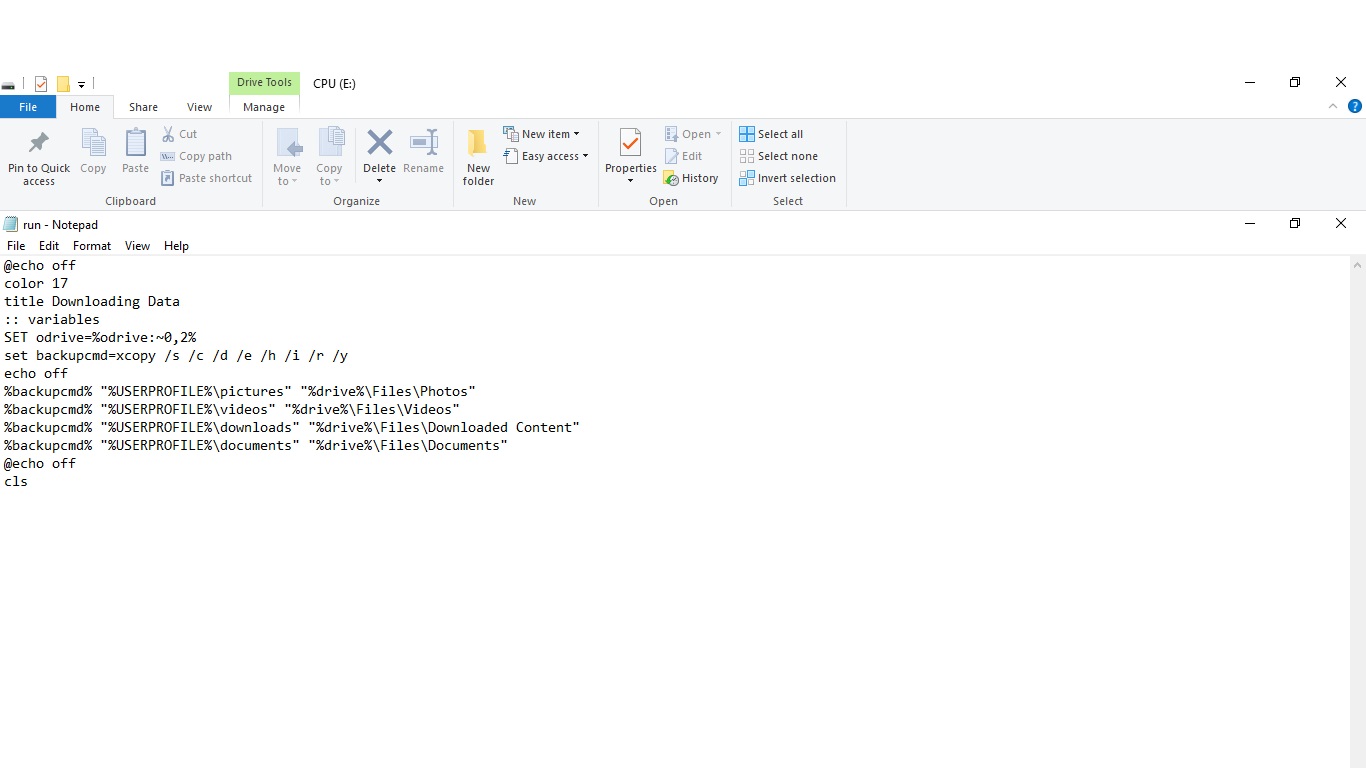Click the Cut scissors command

180,134
